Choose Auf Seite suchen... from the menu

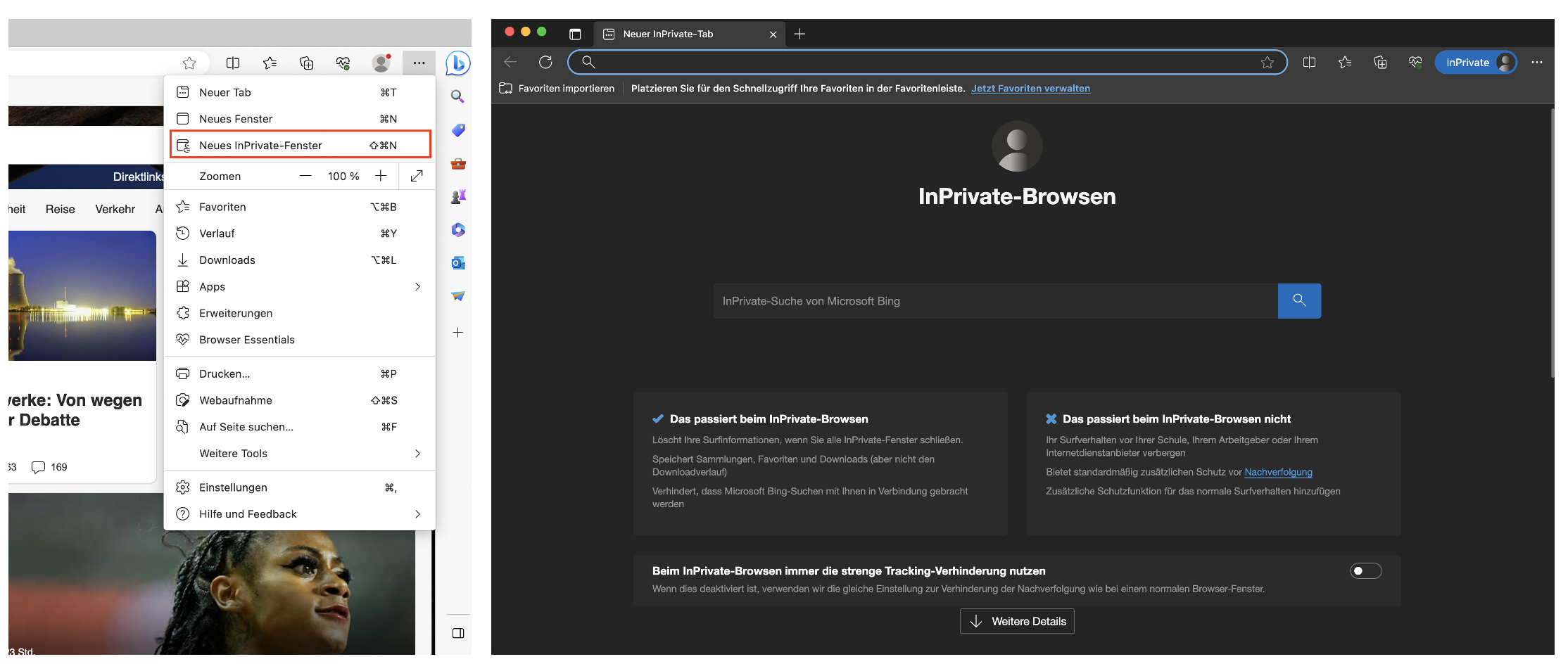300,427
